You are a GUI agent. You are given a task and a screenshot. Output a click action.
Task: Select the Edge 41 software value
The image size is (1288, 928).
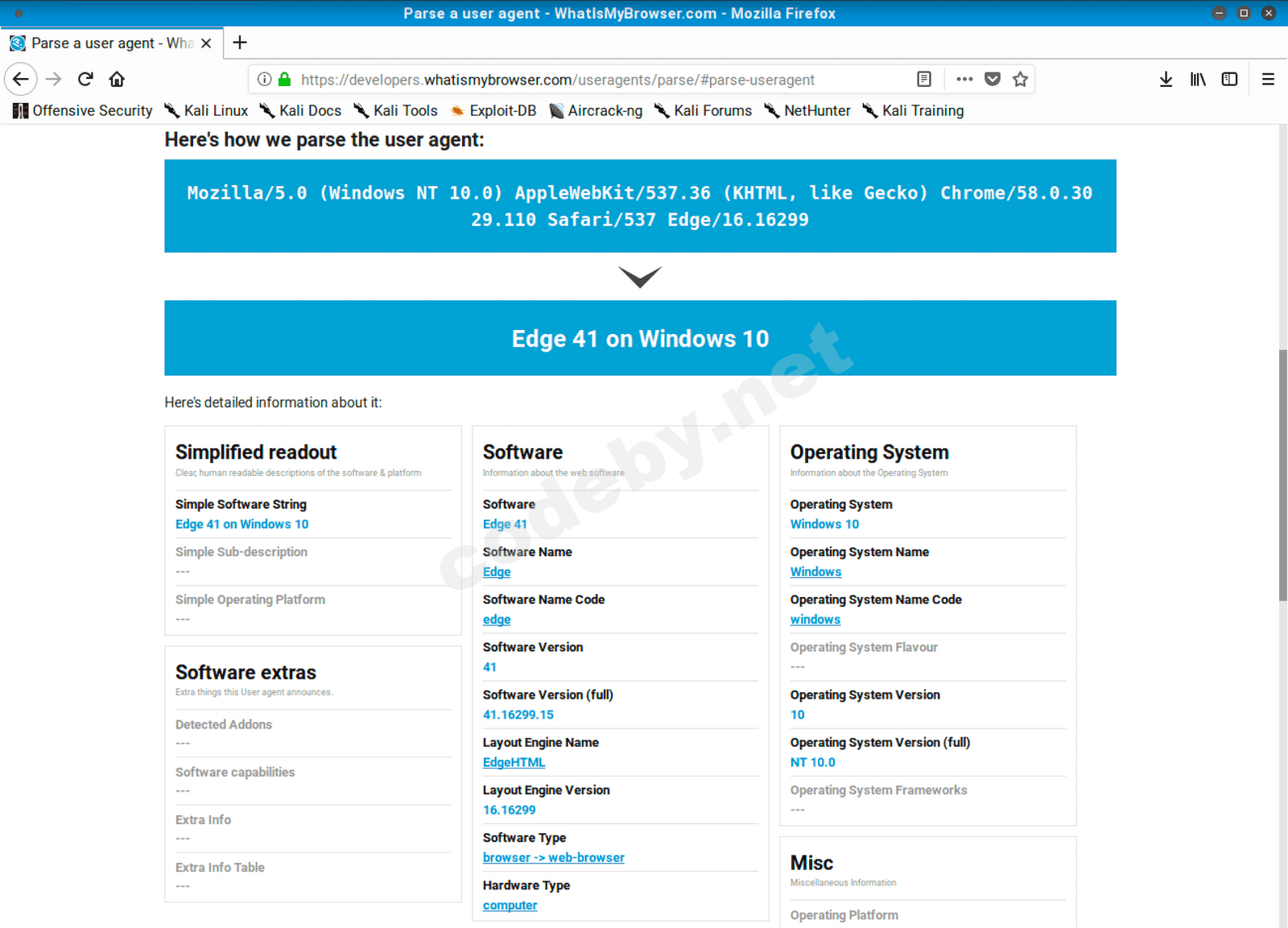pos(505,524)
